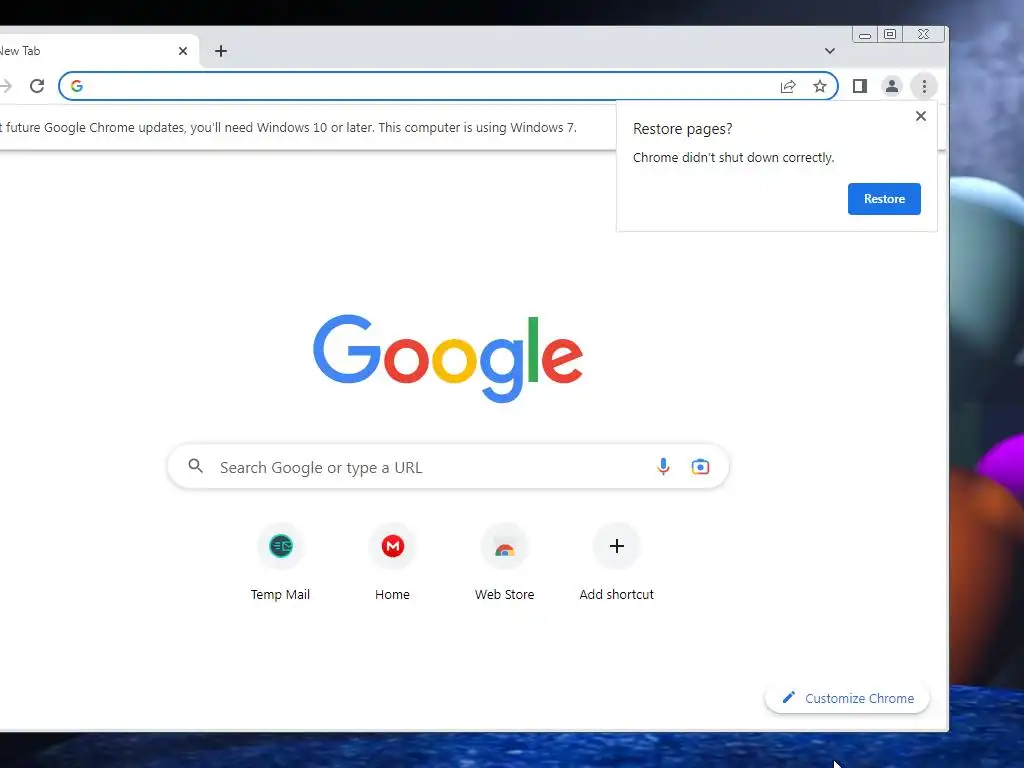Click the 'Restore pages?' heading
This screenshot has height=768, width=1024.
(682, 129)
